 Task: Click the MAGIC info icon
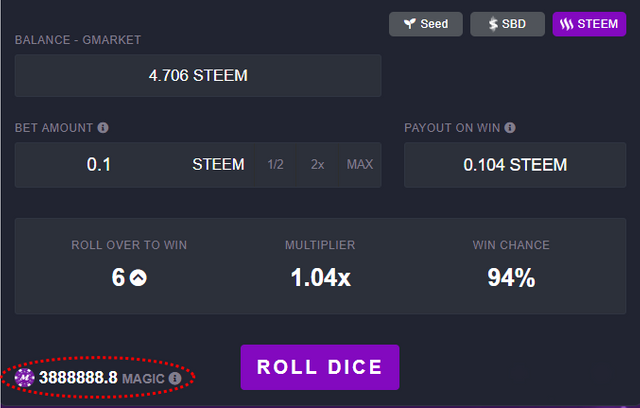point(175,378)
